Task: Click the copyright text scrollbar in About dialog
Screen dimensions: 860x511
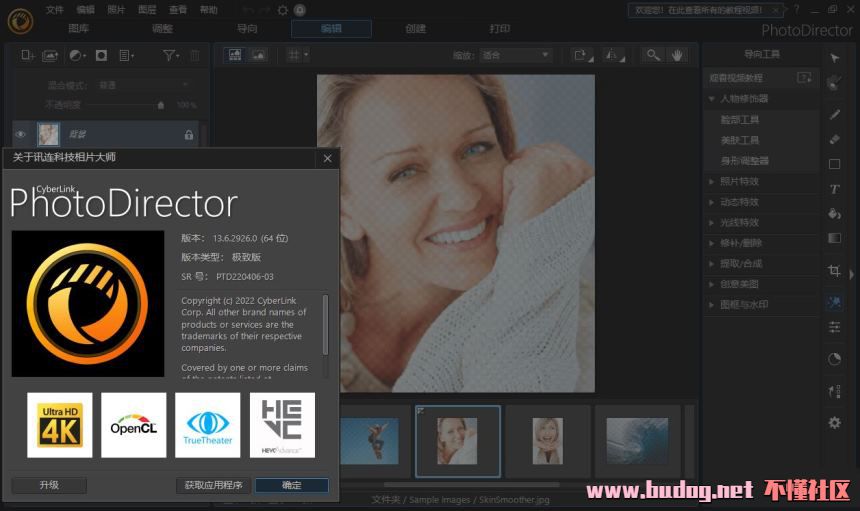Action: [x=325, y=325]
